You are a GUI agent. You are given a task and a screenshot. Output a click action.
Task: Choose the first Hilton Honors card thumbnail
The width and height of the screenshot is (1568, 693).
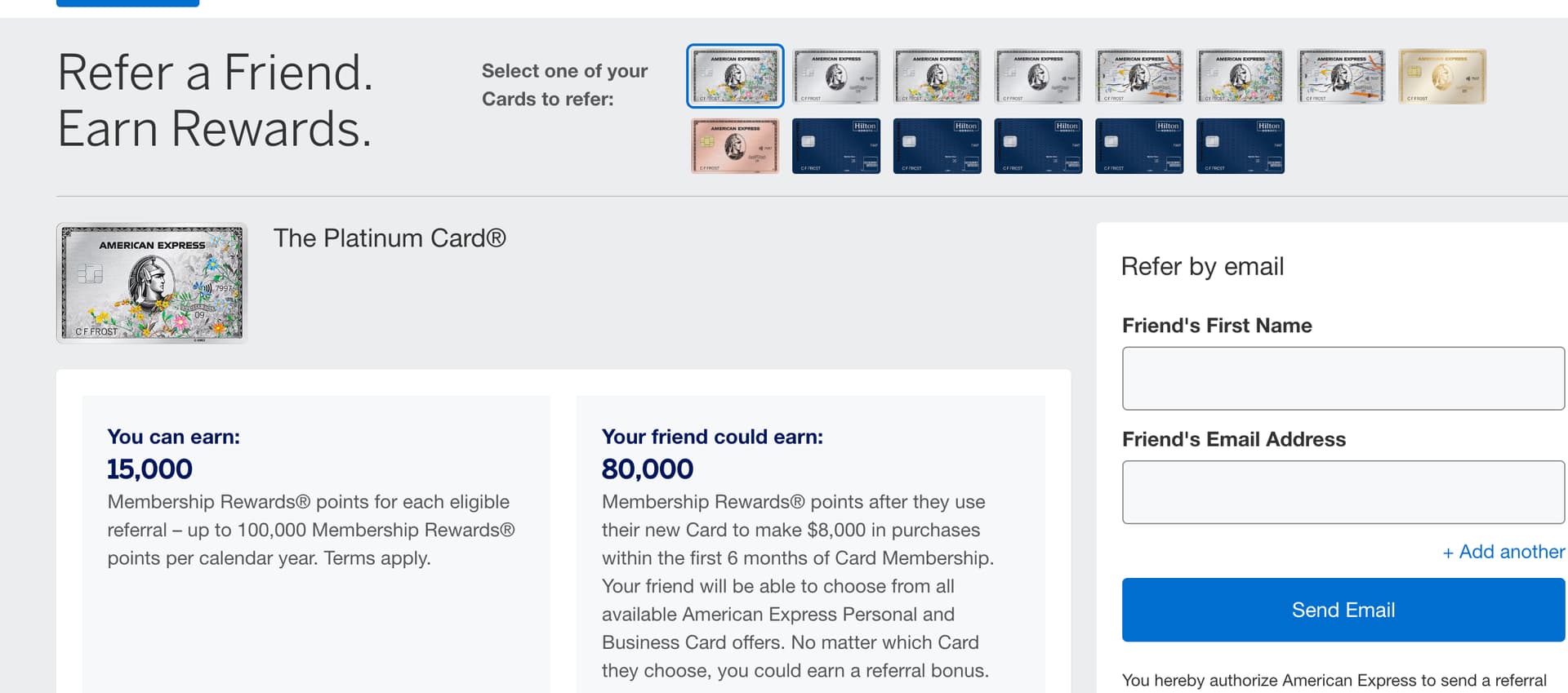pyautogui.click(x=836, y=146)
